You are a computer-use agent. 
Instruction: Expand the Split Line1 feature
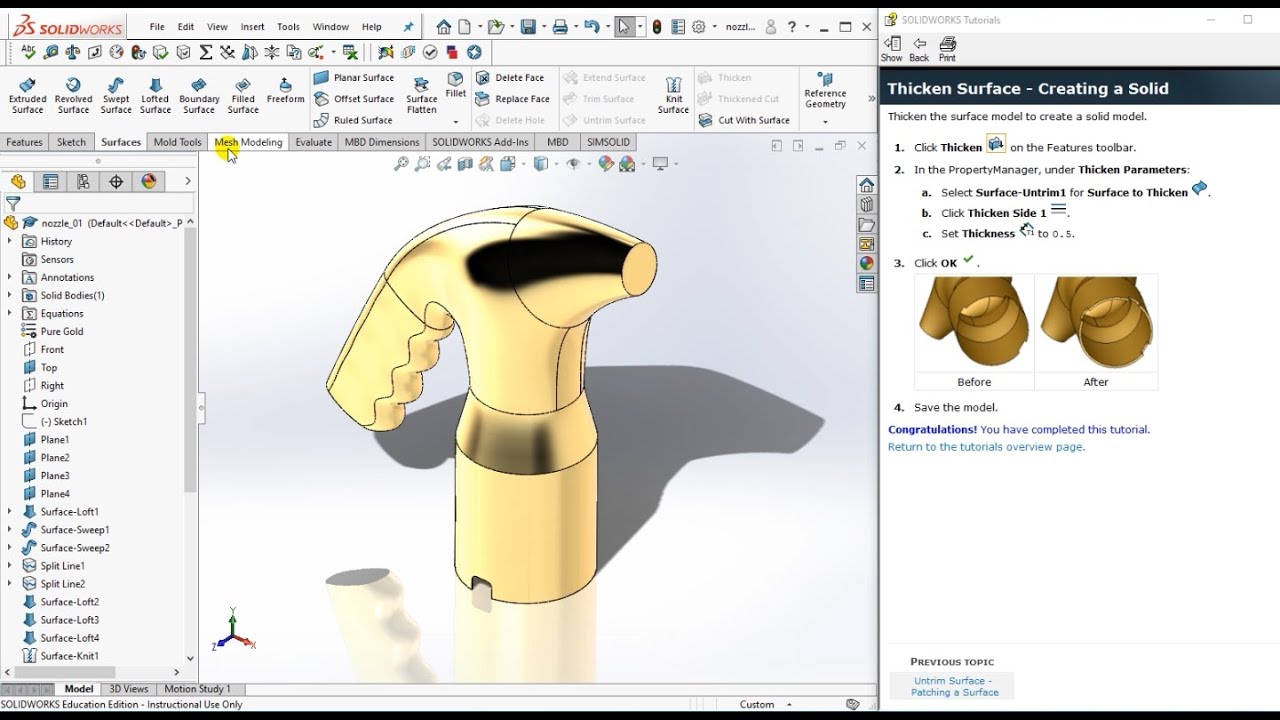coord(10,565)
